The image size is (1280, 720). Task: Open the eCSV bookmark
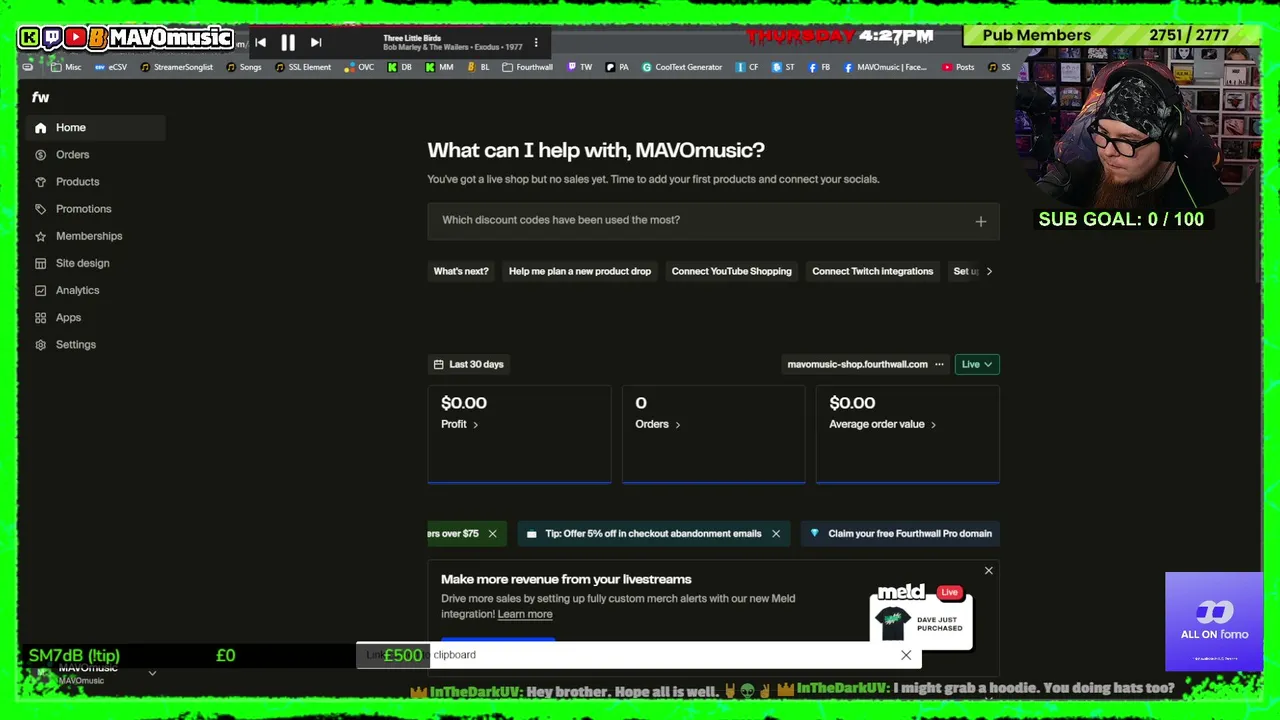click(111, 67)
